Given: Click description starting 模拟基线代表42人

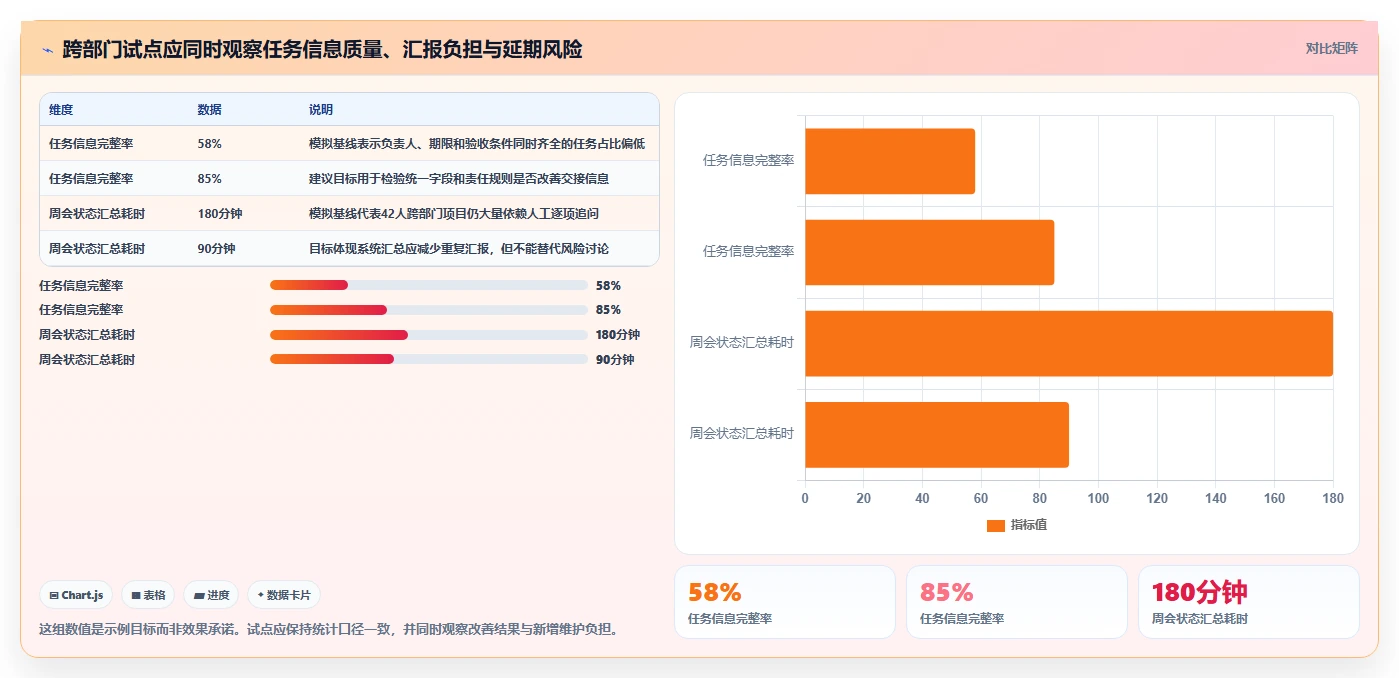Looking at the screenshot, I should [x=454, y=214].
